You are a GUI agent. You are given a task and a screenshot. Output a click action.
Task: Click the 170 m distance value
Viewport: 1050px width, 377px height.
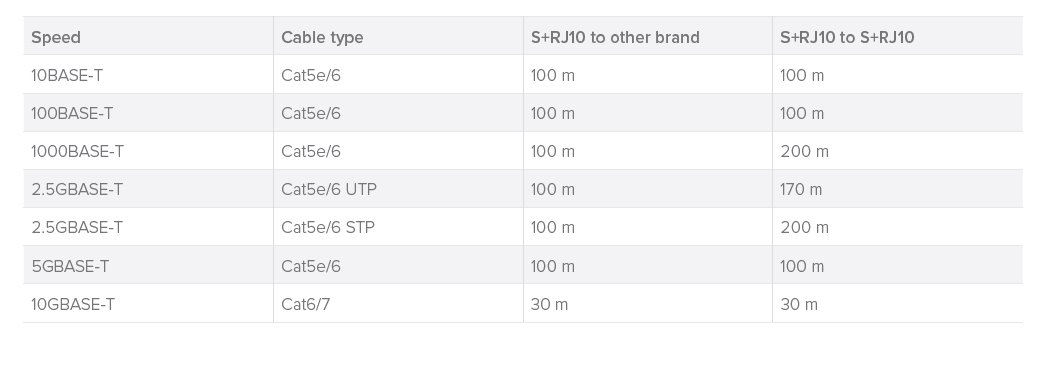[801, 190]
